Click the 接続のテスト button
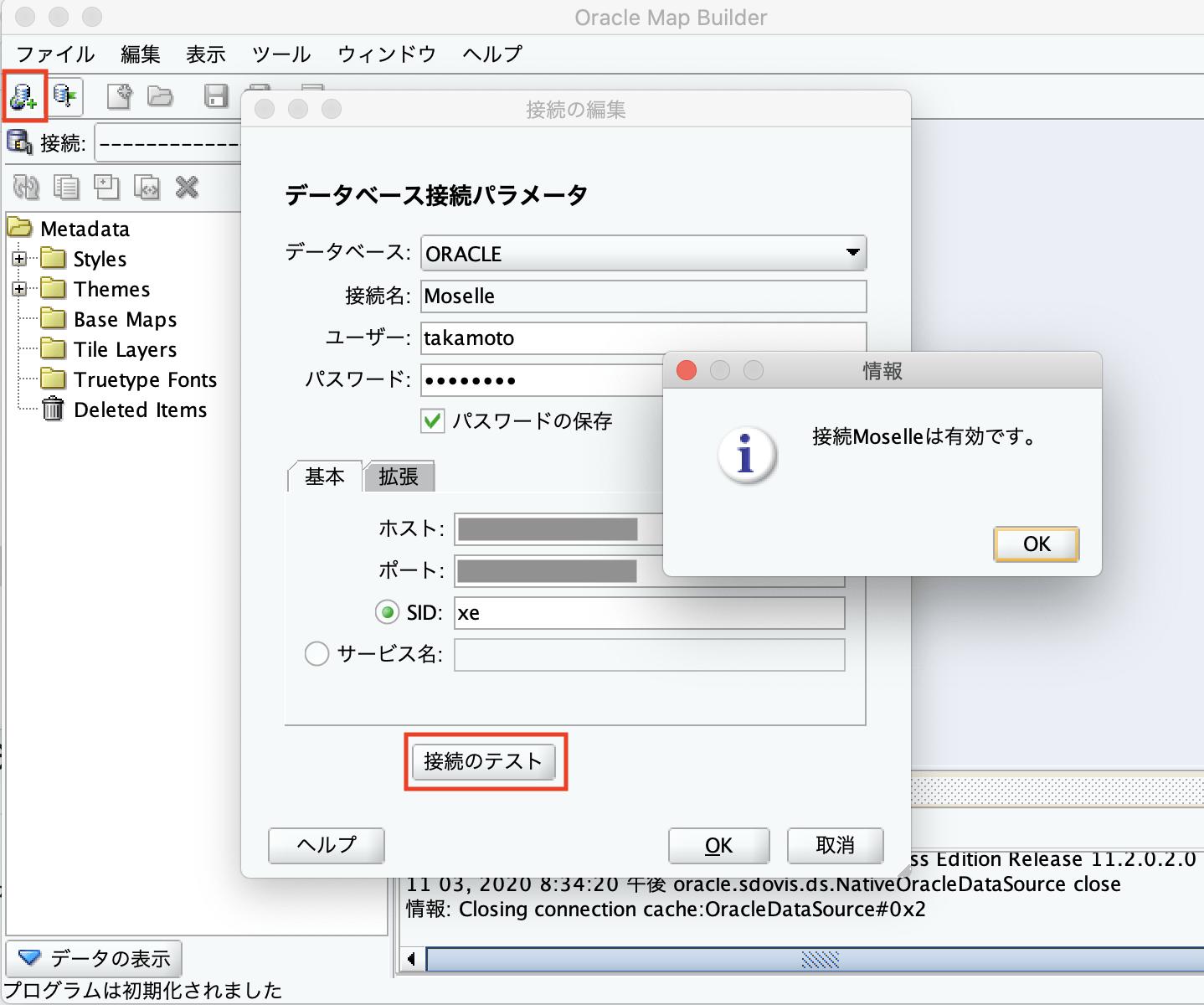Viewport: 1204px width, 1005px height. (483, 761)
